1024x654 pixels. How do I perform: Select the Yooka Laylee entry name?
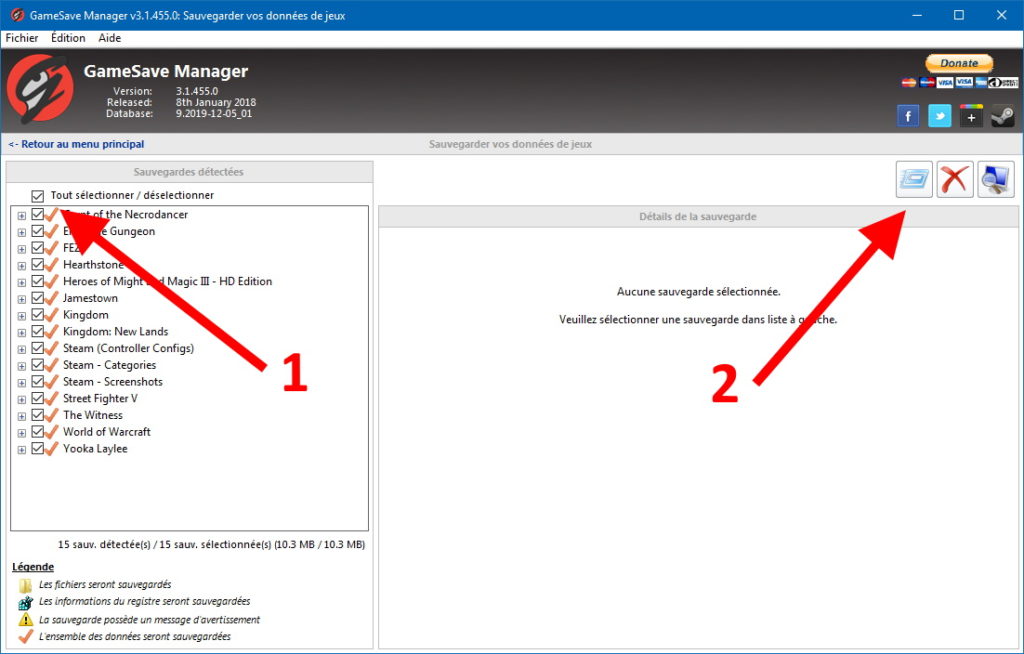tap(95, 449)
